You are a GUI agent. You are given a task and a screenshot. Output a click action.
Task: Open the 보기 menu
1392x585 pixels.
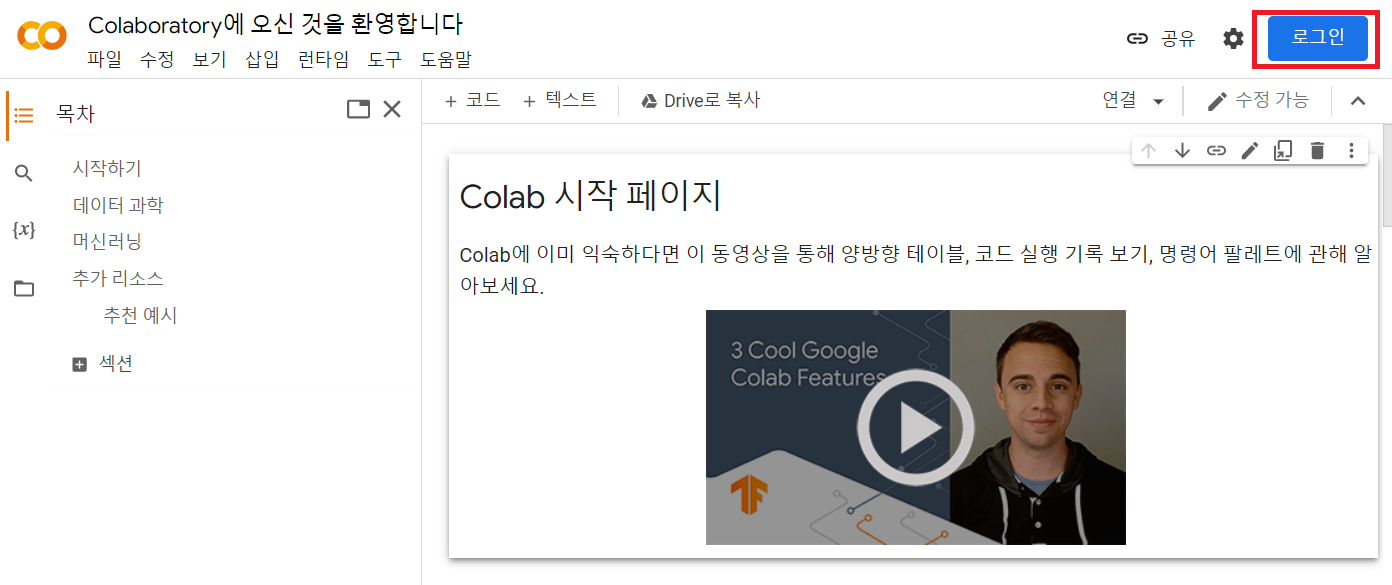(x=210, y=59)
